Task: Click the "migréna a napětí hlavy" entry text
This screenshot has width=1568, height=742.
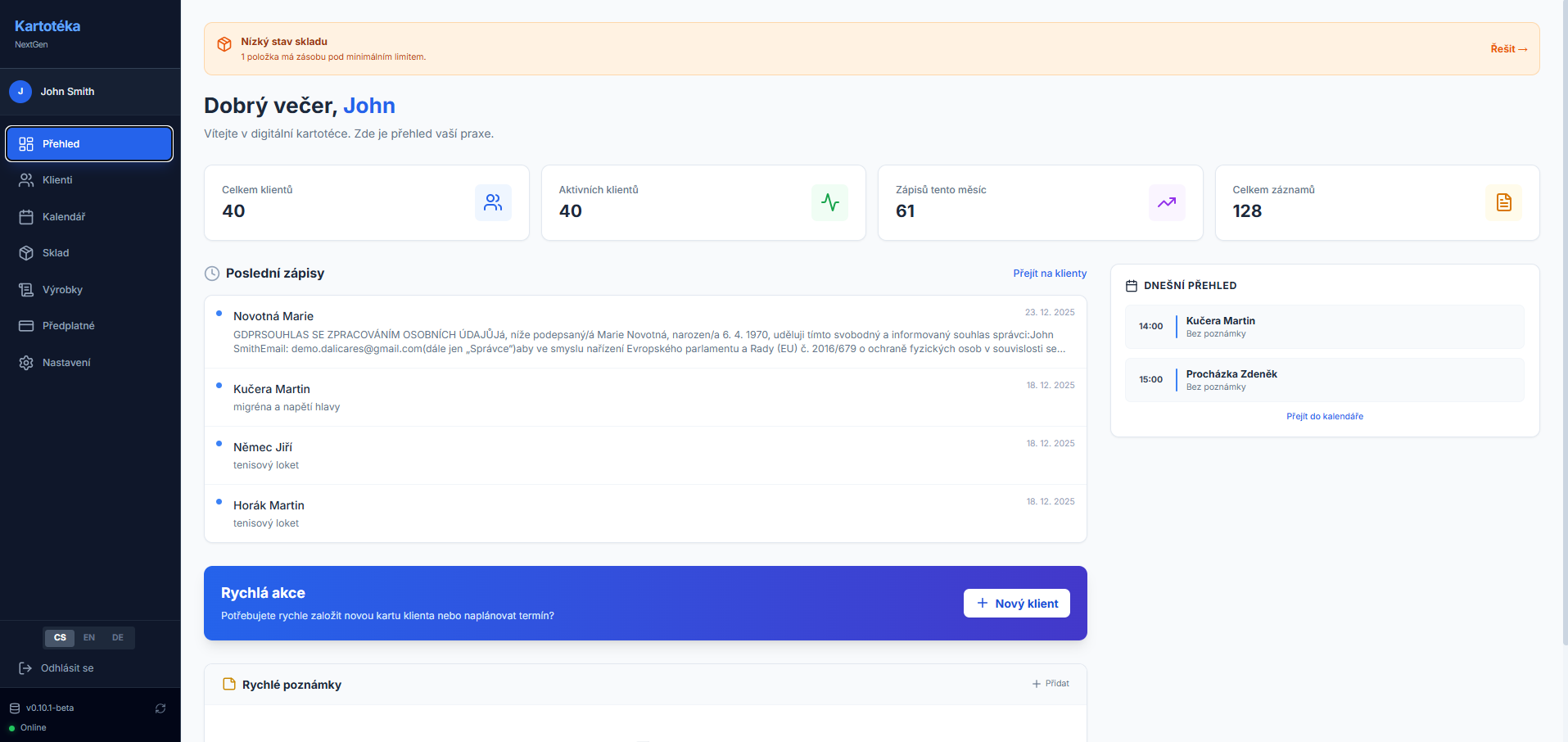Action: (287, 407)
